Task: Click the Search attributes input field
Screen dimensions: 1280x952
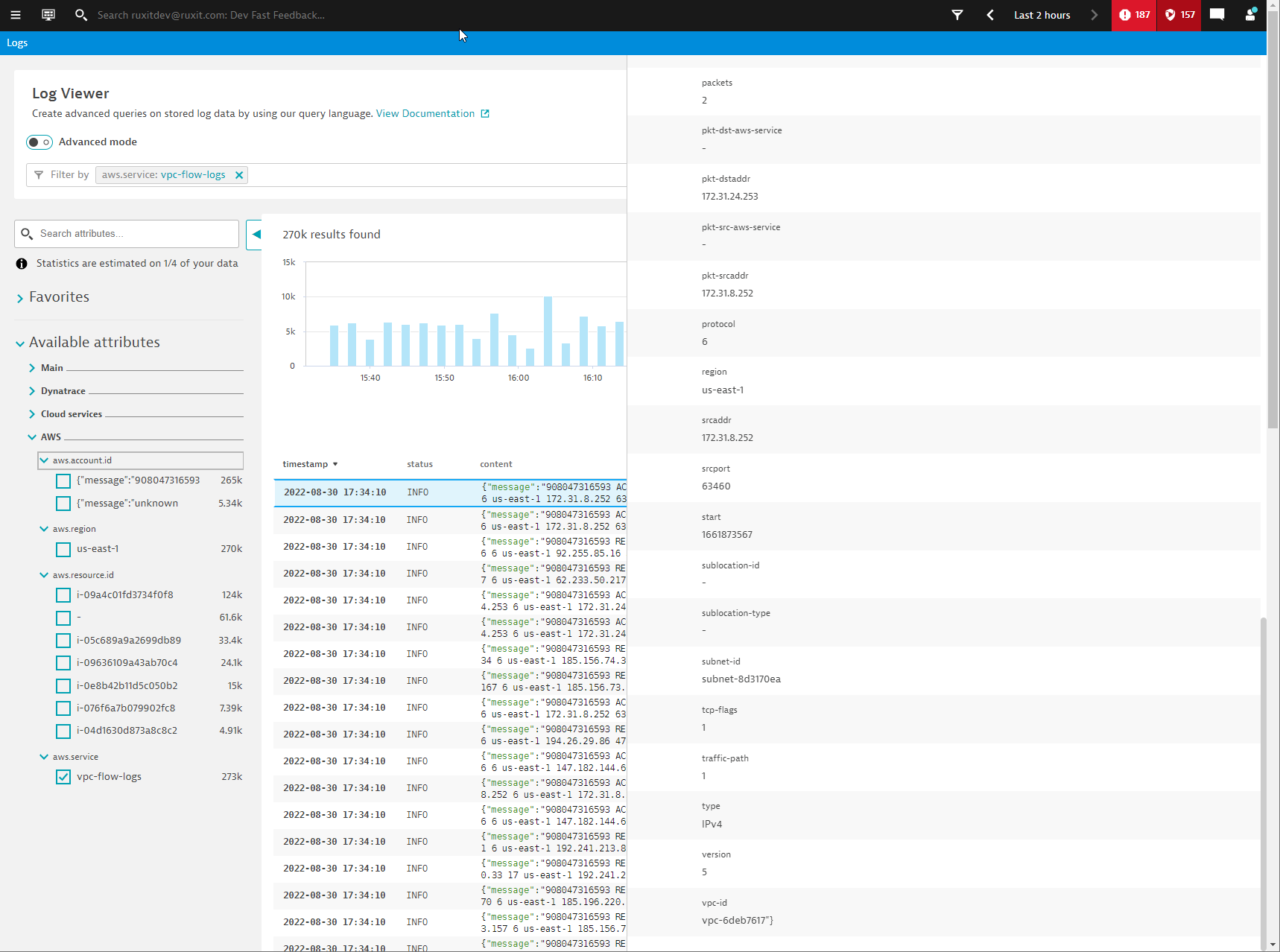Action: 127,233
